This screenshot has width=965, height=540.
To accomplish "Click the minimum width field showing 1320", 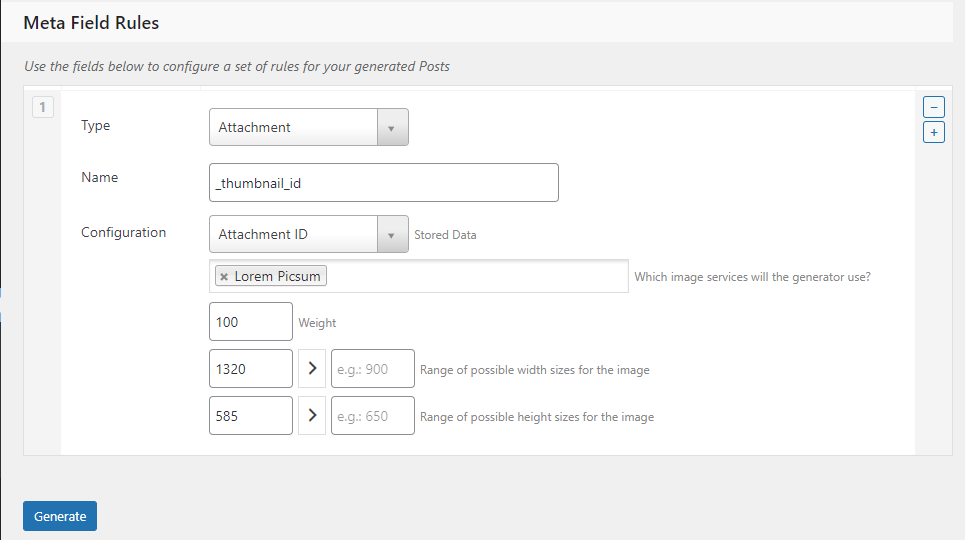I will tap(251, 369).
